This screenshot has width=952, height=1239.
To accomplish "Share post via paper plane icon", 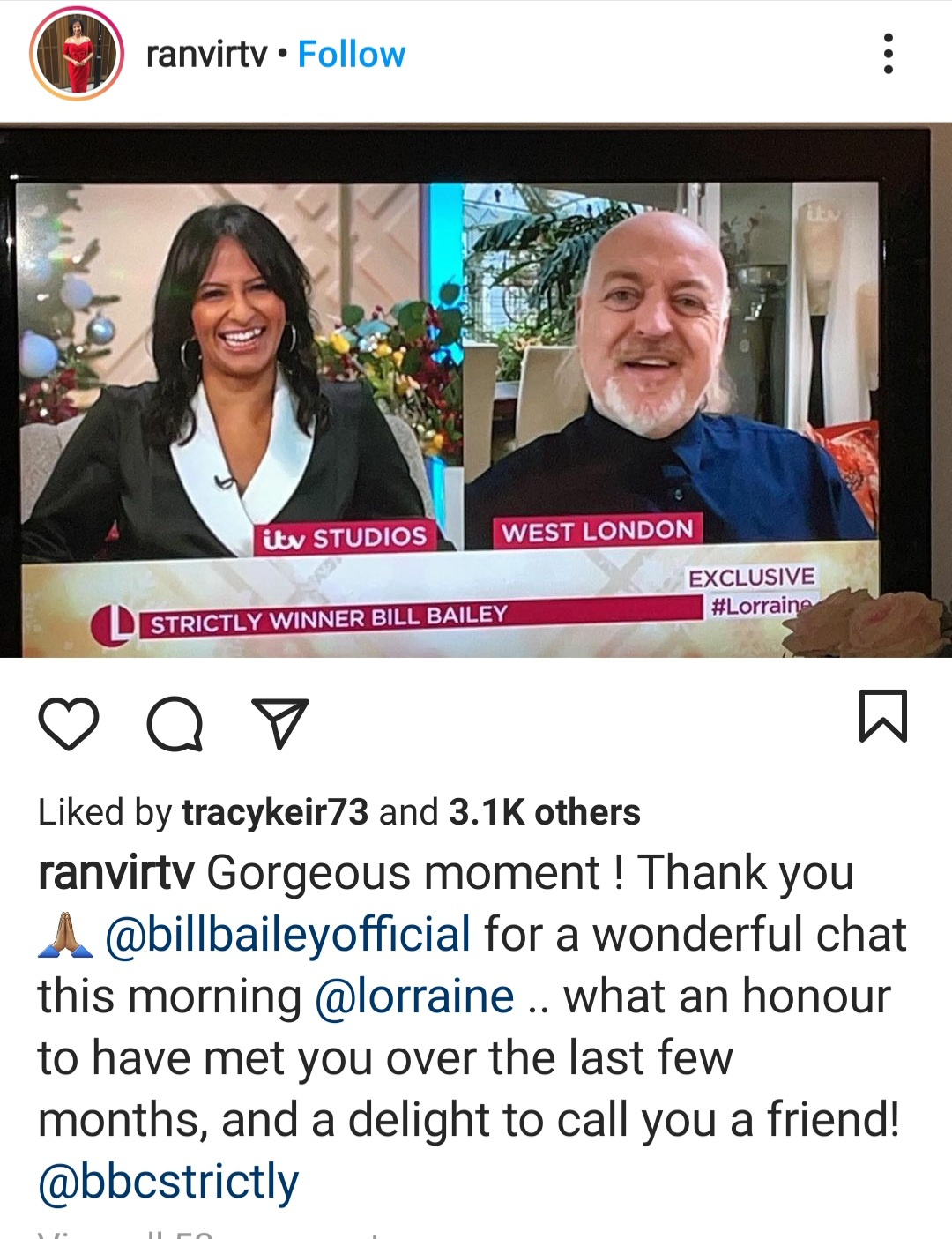I will [x=280, y=723].
